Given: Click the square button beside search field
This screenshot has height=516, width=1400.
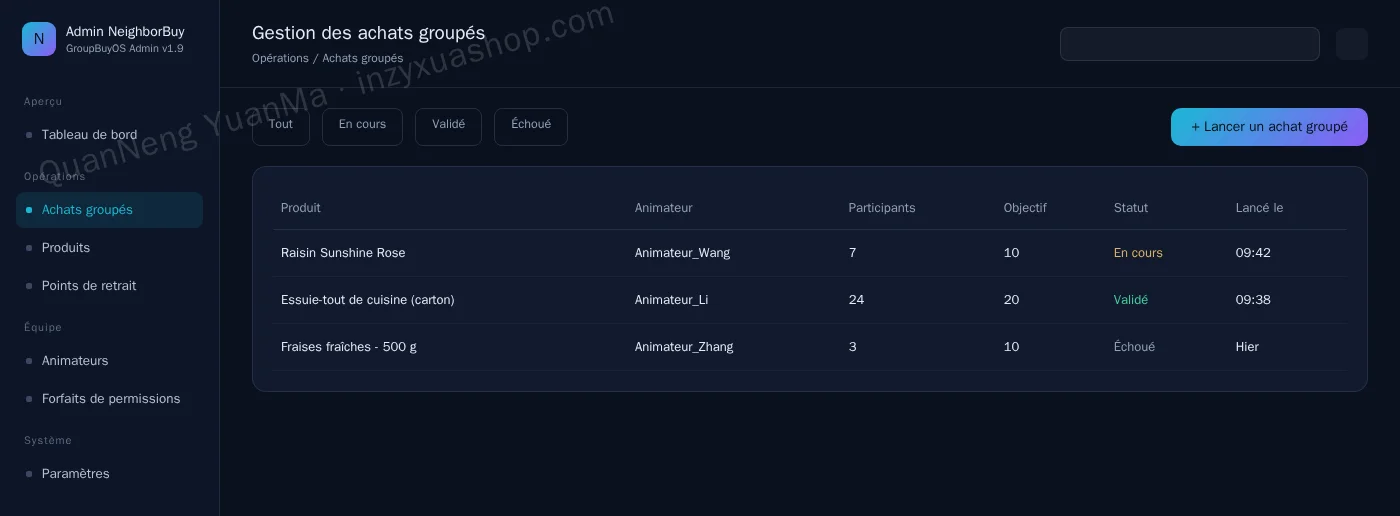Looking at the screenshot, I should (1352, 44).
